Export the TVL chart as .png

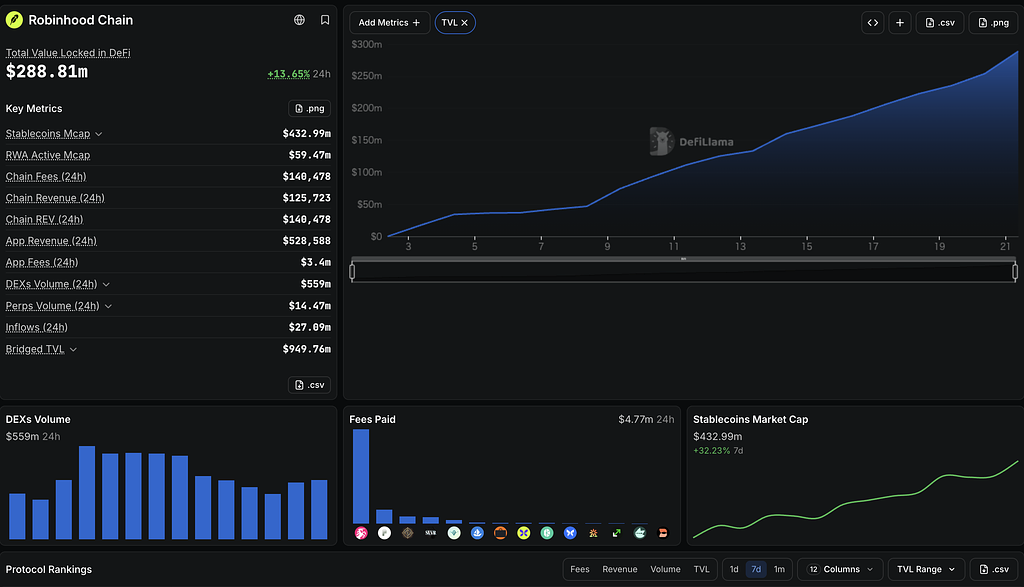coord(993,22)
